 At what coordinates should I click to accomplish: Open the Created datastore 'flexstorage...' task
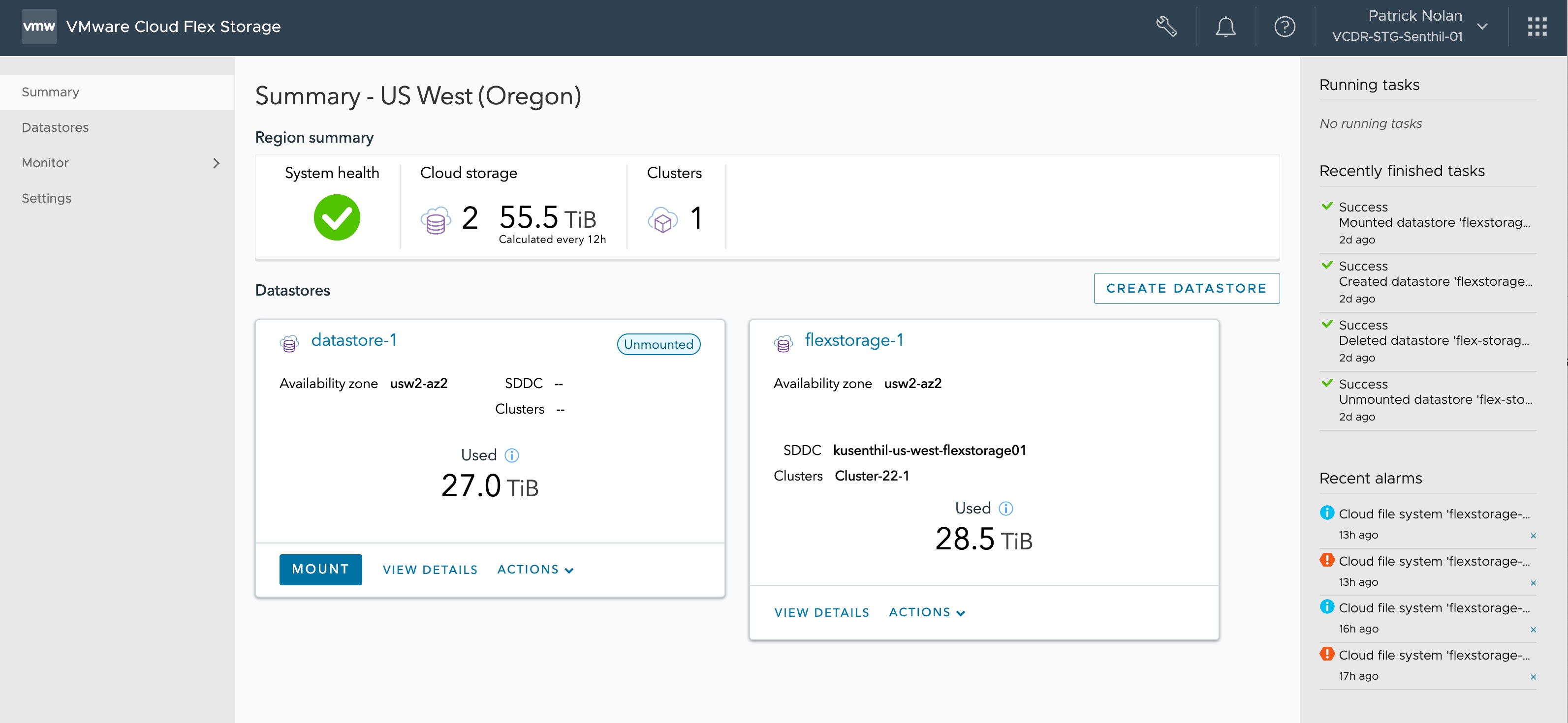click(x=1435, y=281)
